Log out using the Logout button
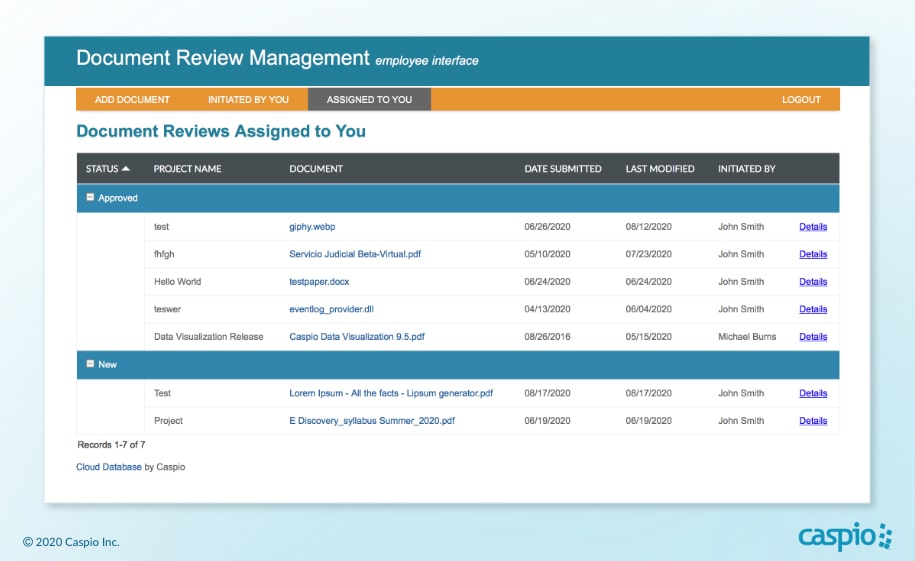Viewport: 915px width, 561px height. pos(801,100)
